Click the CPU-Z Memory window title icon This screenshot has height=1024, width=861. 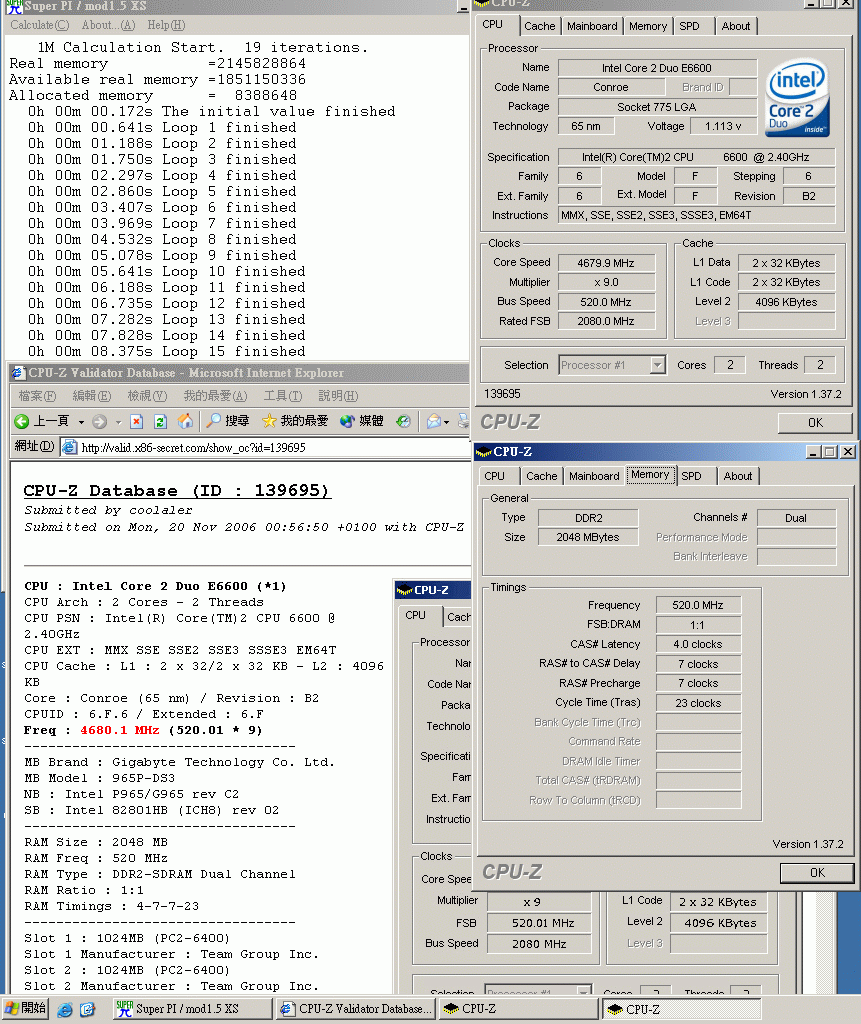pyautogui.click(x=483, y=452)
